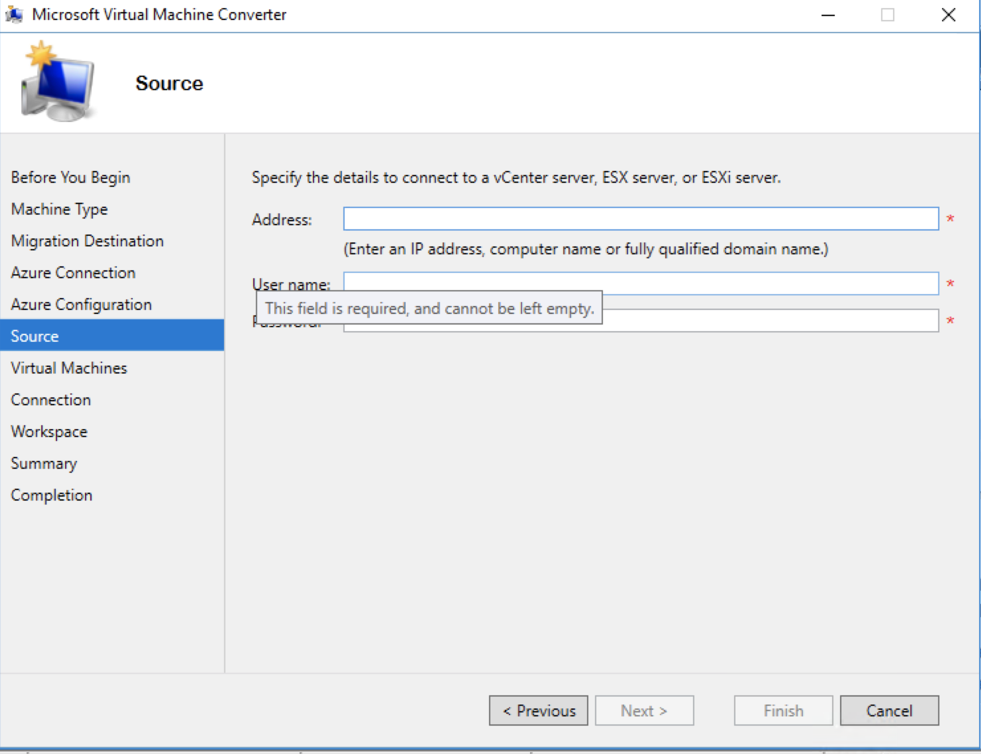Jump to the Azure Connection step
The image size is (981, 754).
[x=73, y=273]
